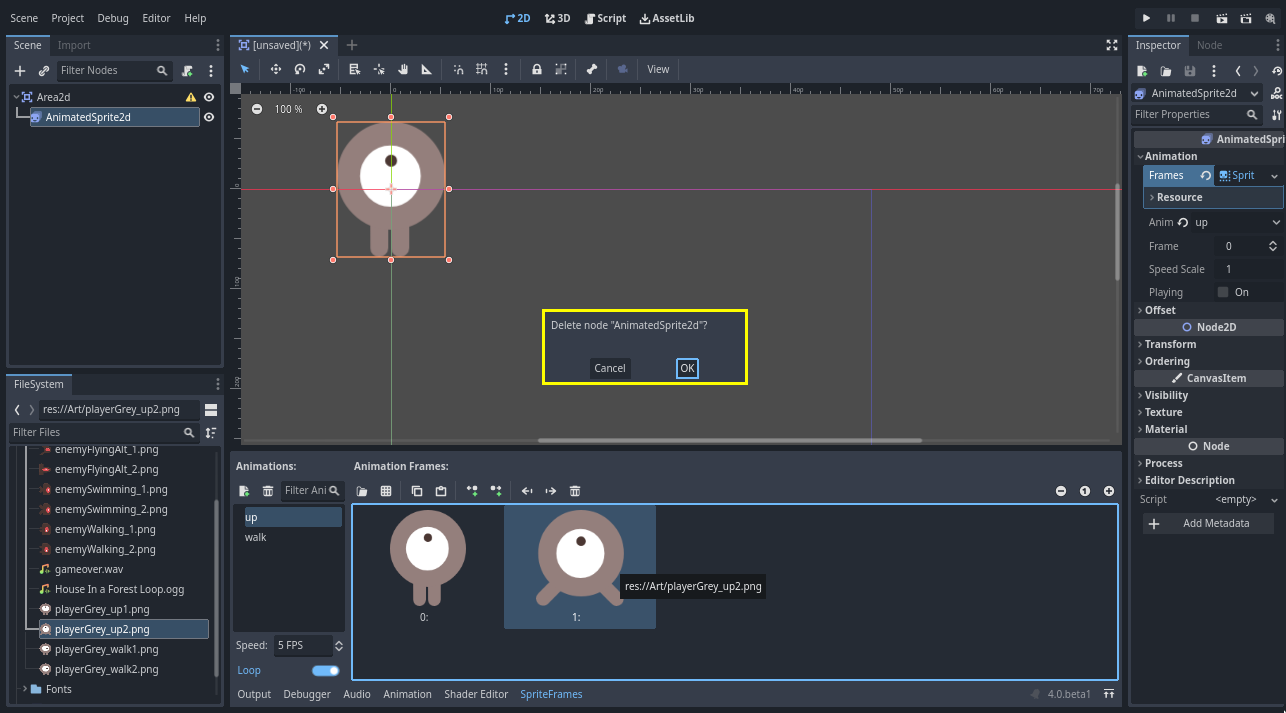Lock the selected node with padlock icon

click(537, 69)
